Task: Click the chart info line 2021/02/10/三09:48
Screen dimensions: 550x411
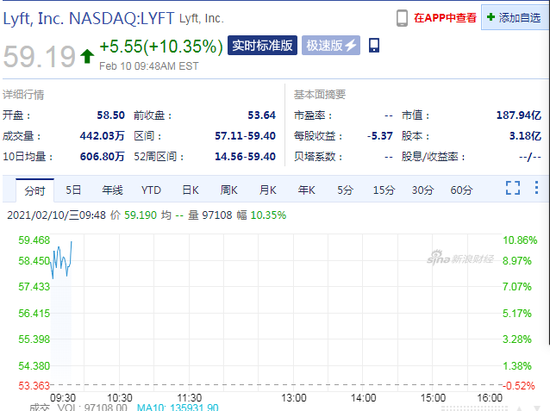Action: tap(56, 215)
